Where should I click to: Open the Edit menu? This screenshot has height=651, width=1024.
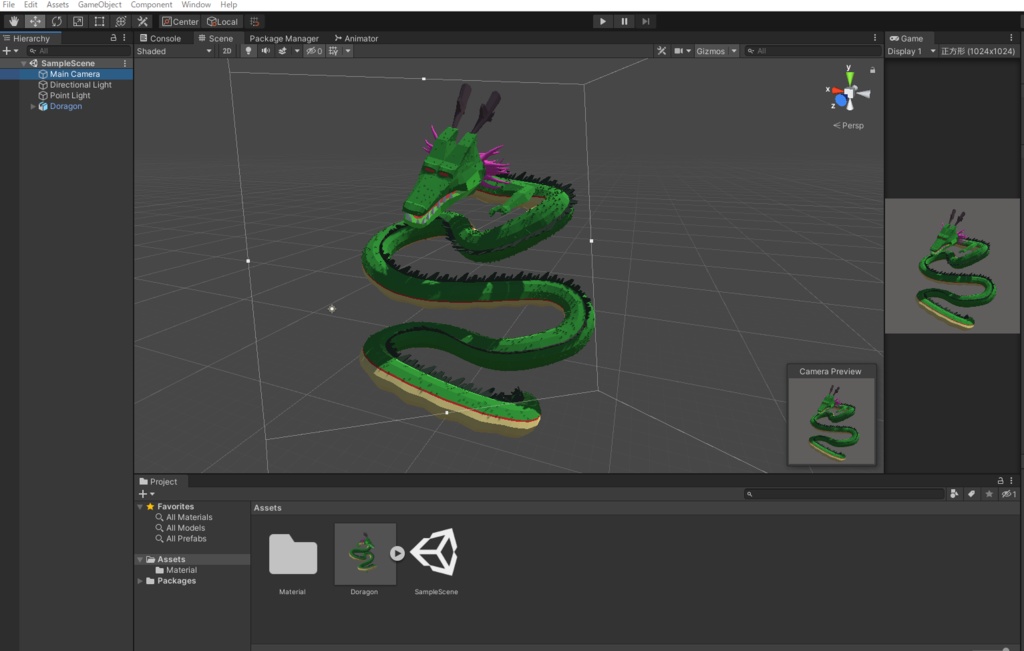(x=31, y=5)
